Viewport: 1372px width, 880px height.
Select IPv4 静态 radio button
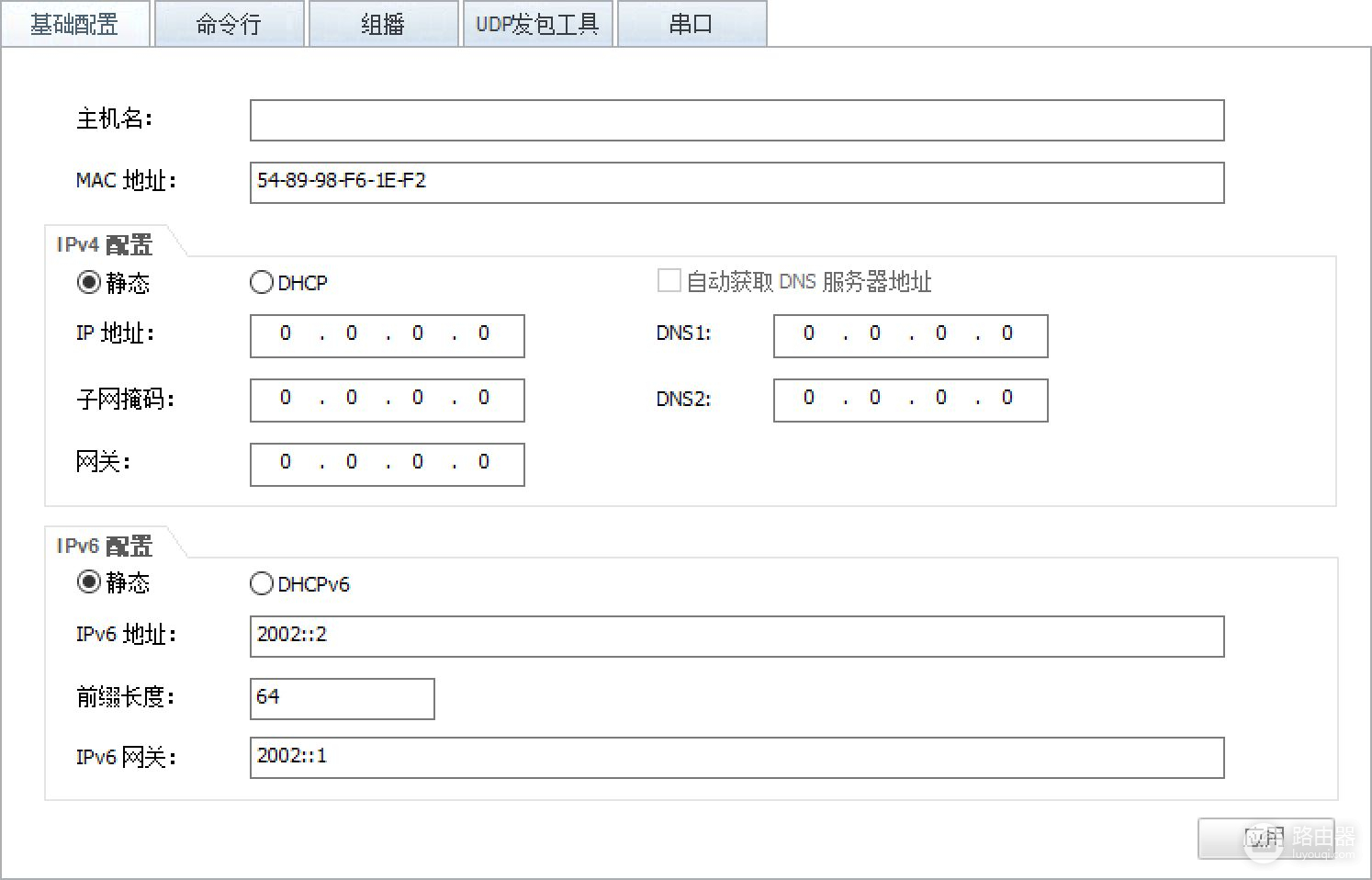88,282
